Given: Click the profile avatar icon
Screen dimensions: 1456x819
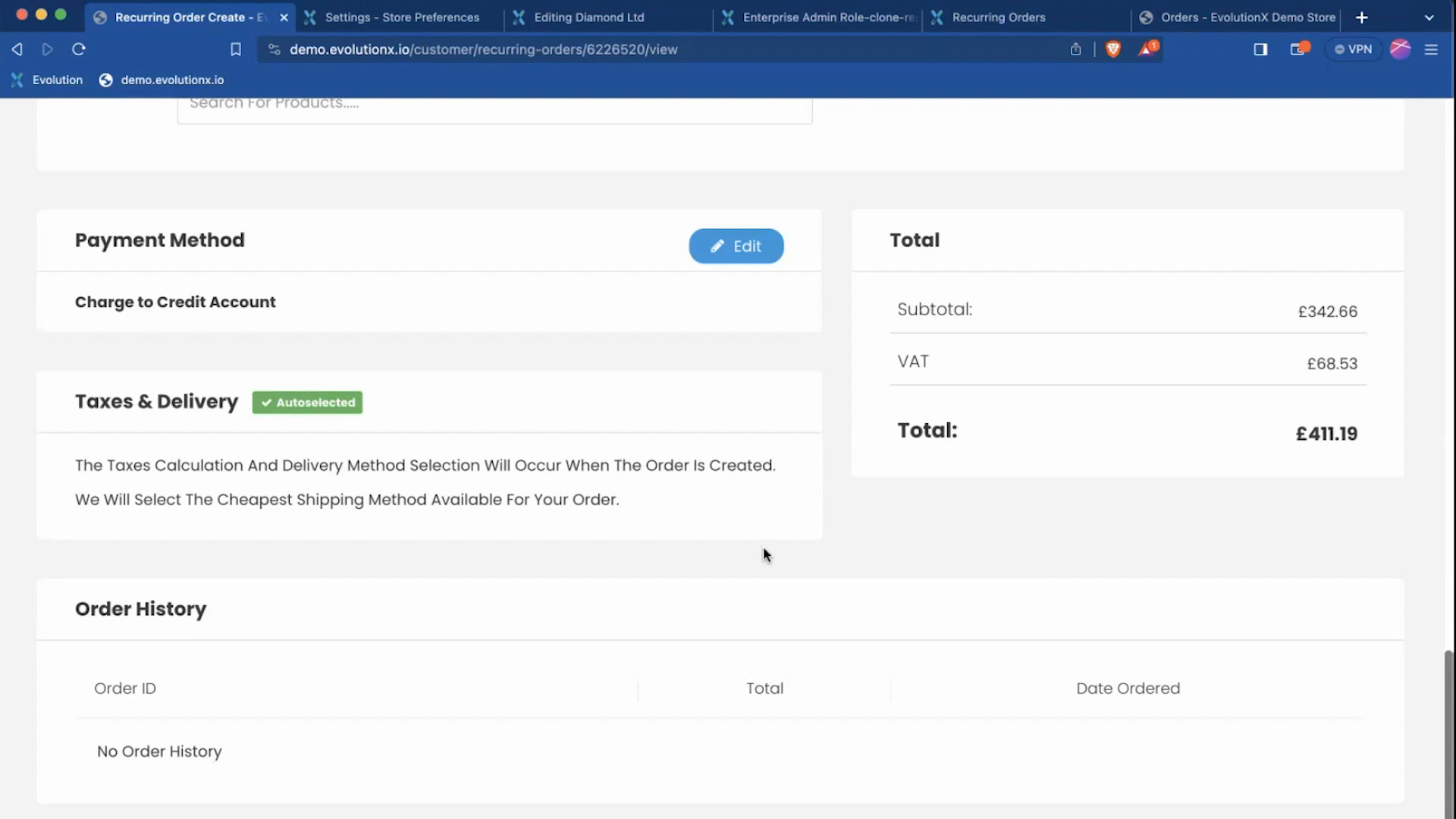Looking at the screenshot, I should tap(1400, 49).
